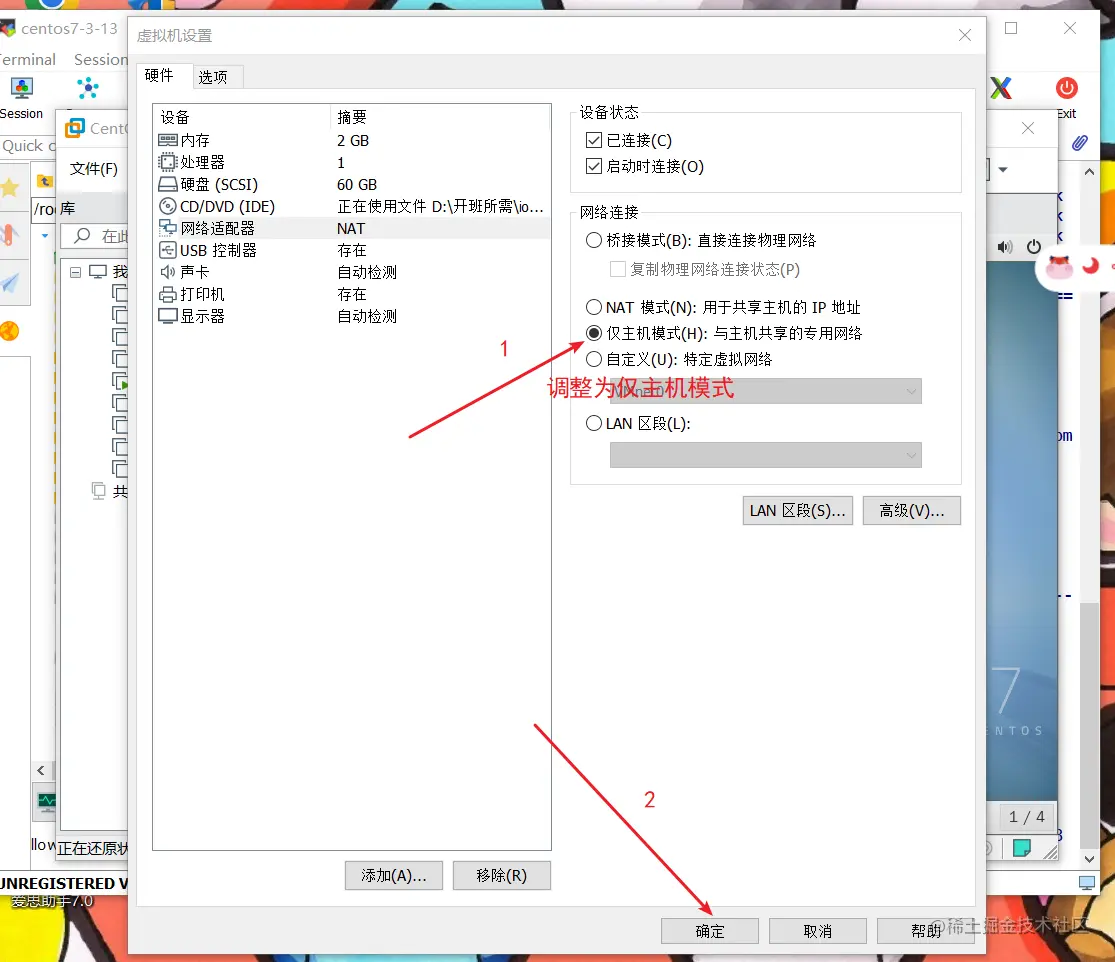Open LAN 区段(S)... settings button
This screenshot has height=962, width=1115.
coord(798,511)
